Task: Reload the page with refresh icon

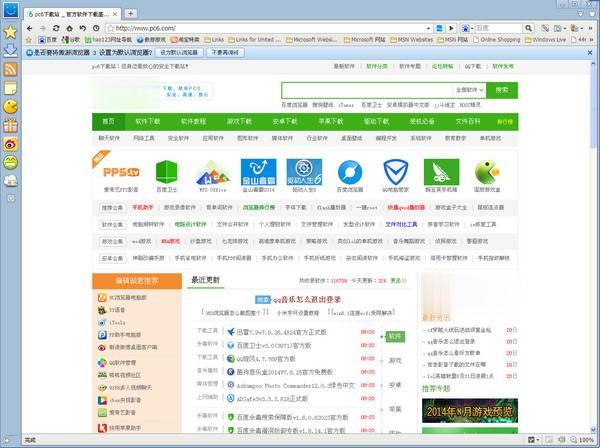Action: click(56, 28)
